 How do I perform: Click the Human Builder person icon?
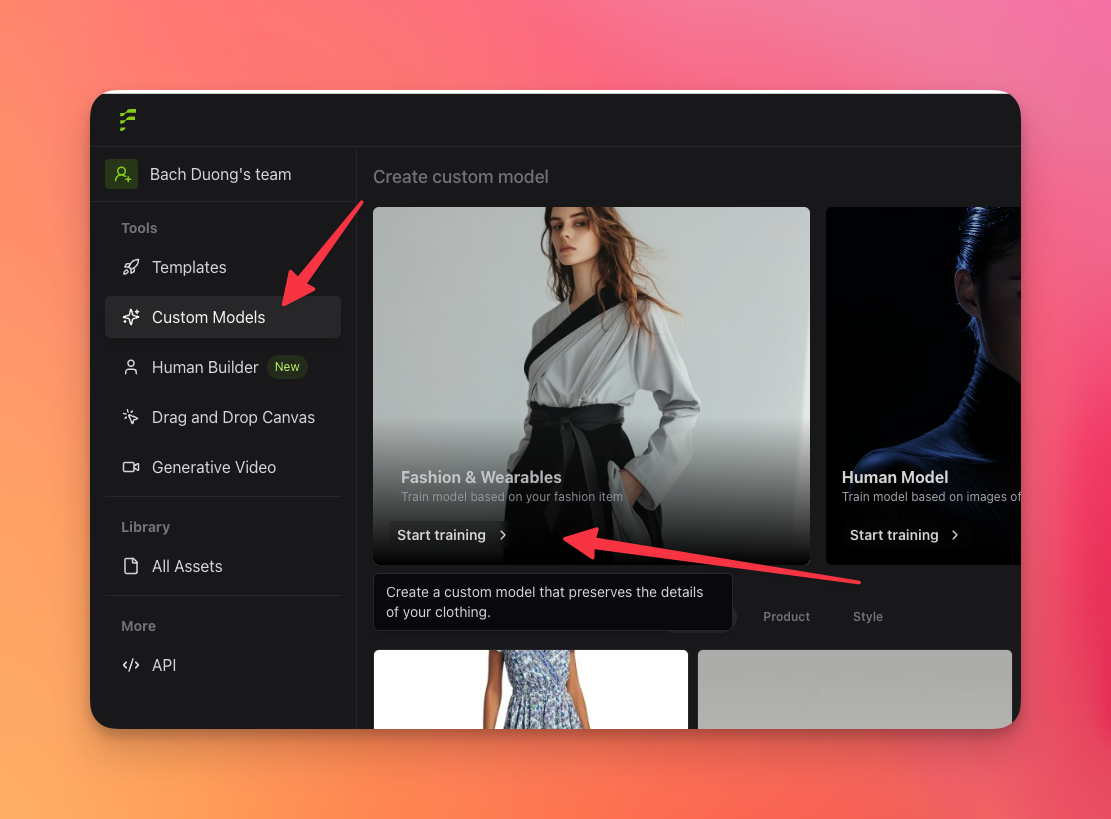click(131, 367)
